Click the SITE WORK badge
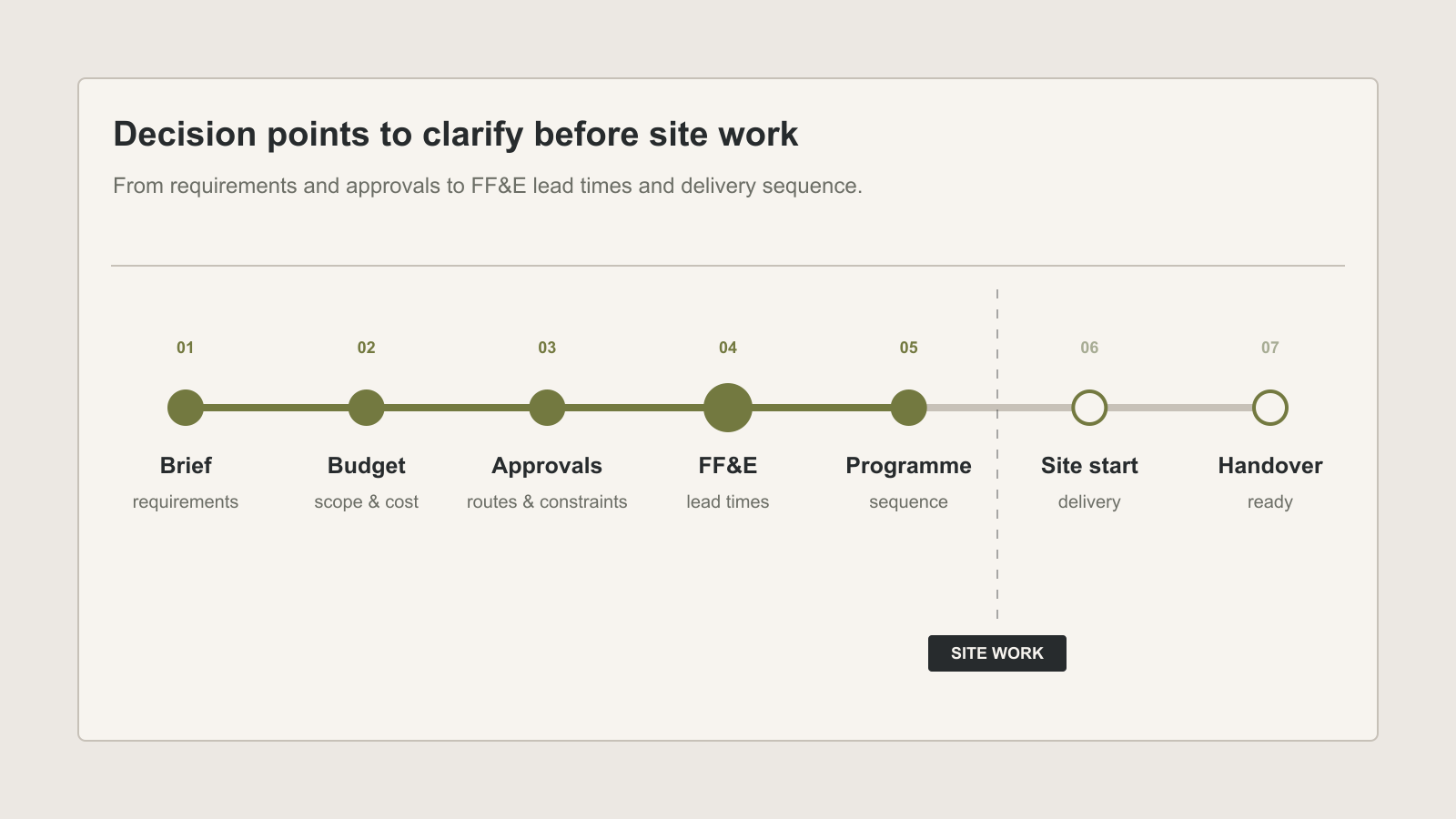This screenshot has width=1456, height=819. 997,653
